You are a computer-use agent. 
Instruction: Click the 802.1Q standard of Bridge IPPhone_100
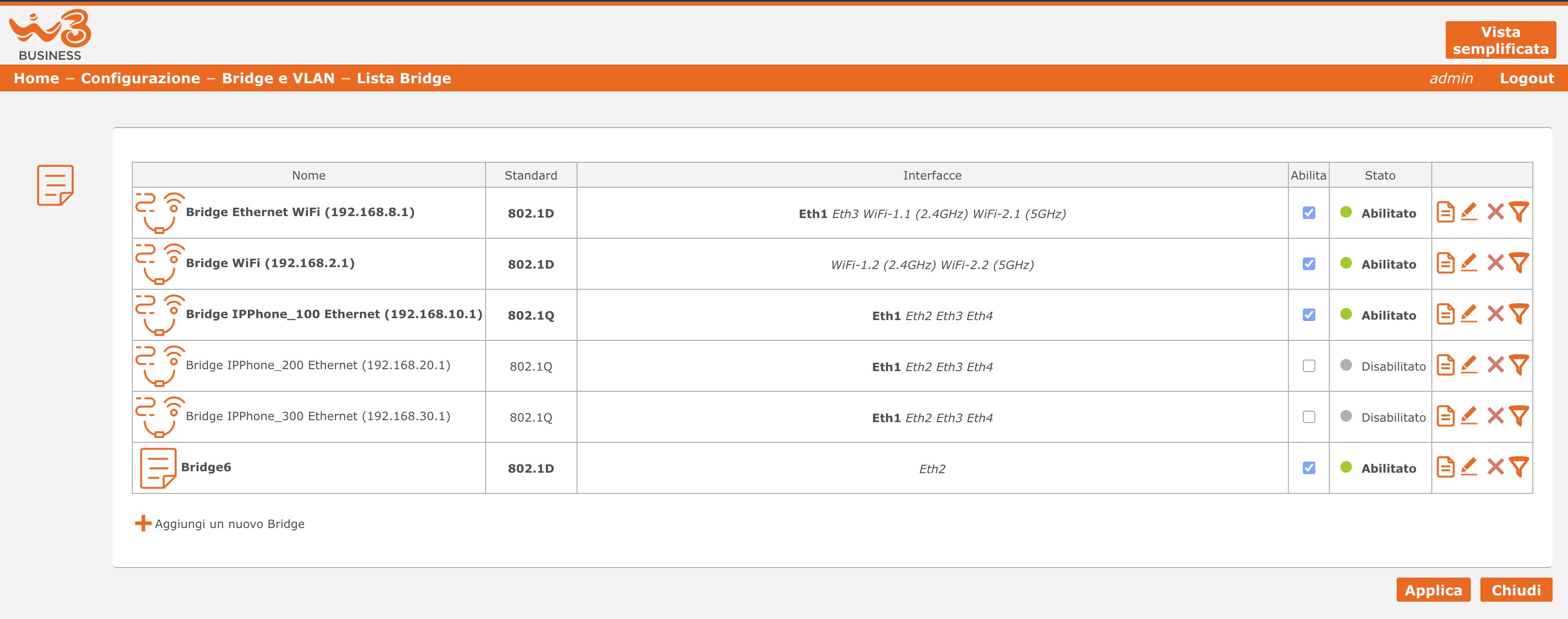531,315
